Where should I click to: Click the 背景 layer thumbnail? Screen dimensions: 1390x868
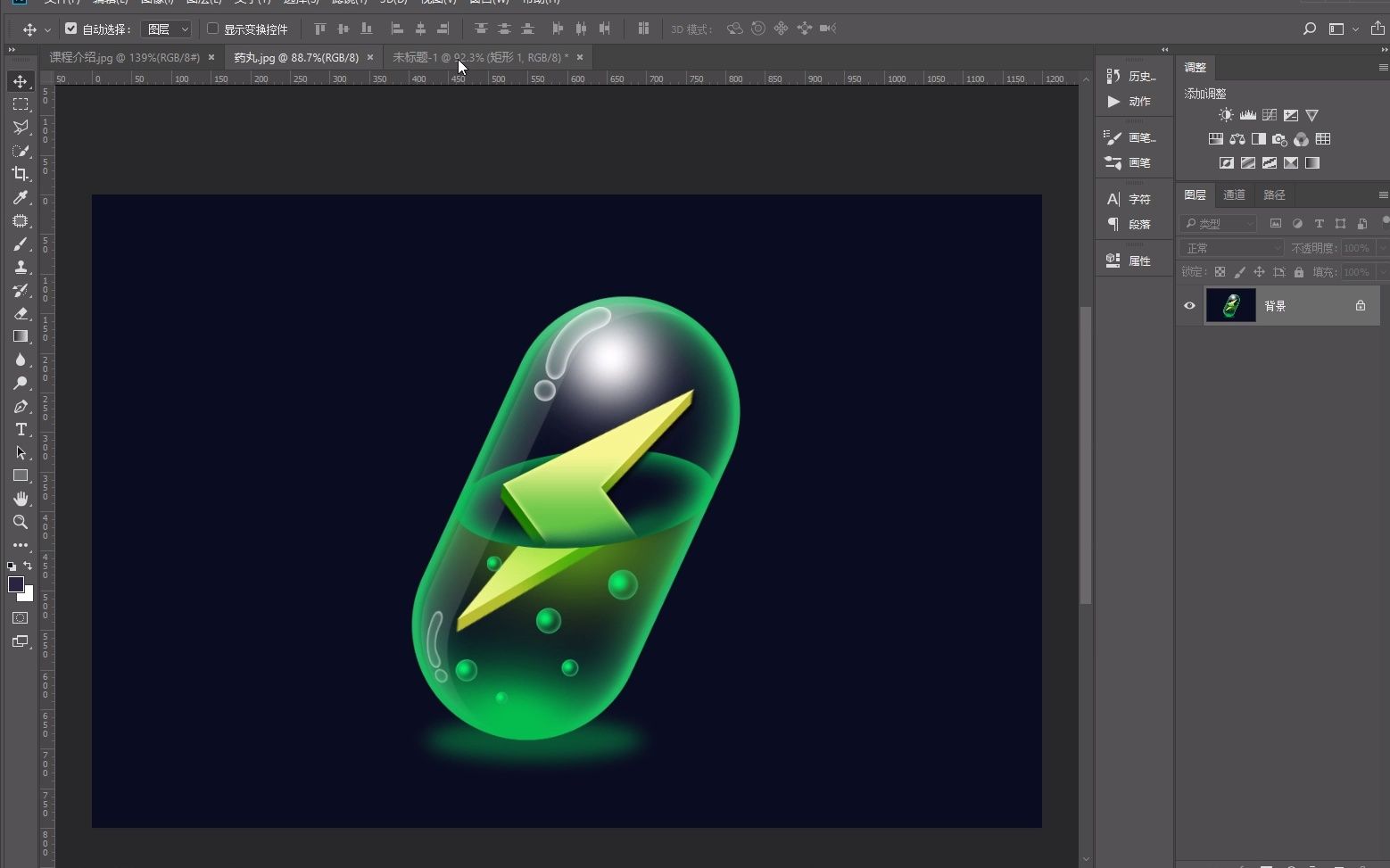(x=1230, y=305)
